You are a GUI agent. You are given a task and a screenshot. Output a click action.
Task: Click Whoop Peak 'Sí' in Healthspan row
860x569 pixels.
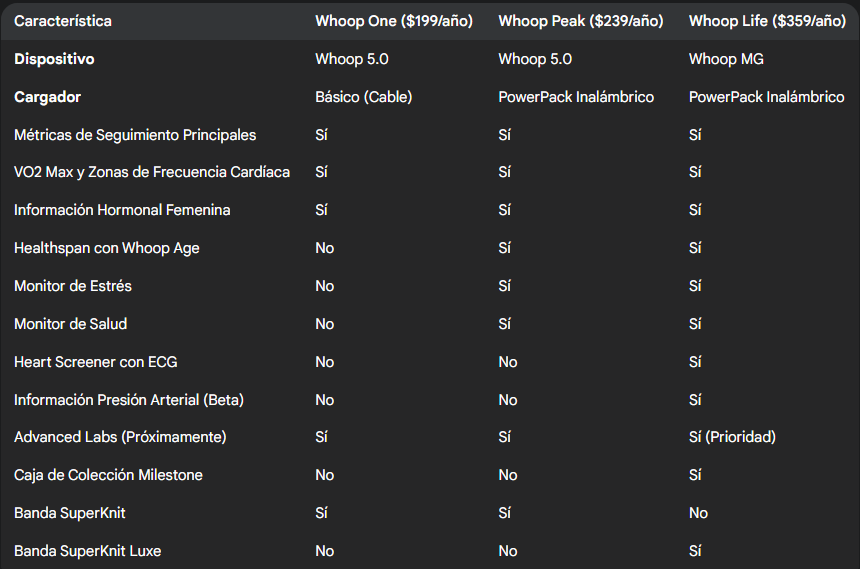[x=505, y=248]
